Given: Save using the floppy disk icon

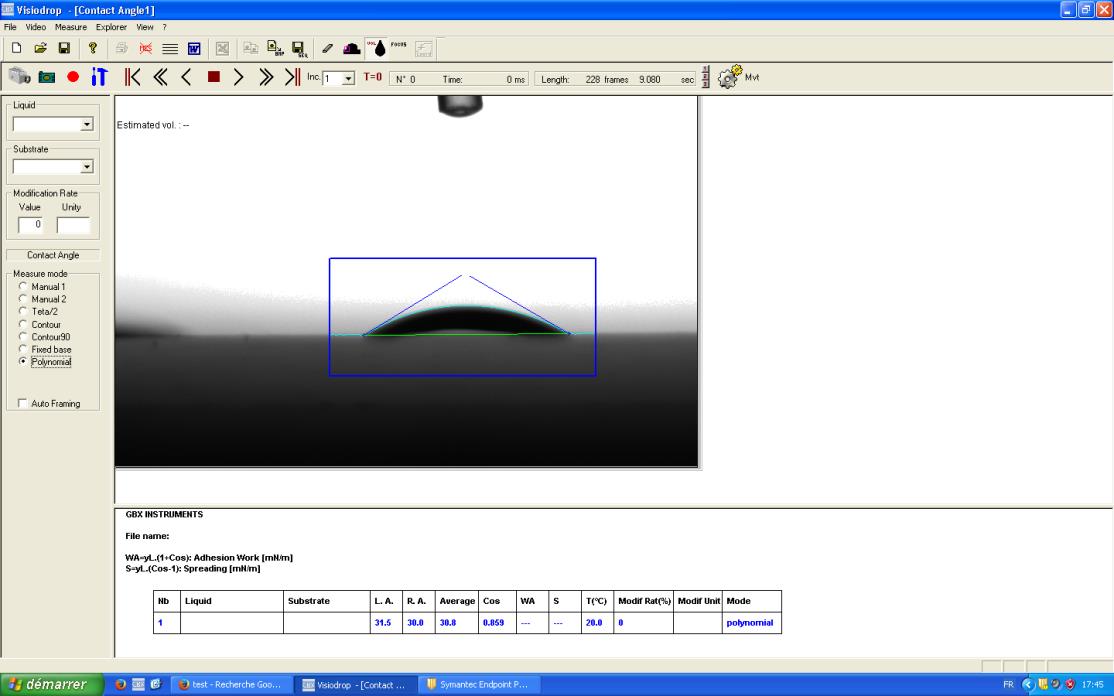Looking at the screenshot, I should [x=64, y=48].
